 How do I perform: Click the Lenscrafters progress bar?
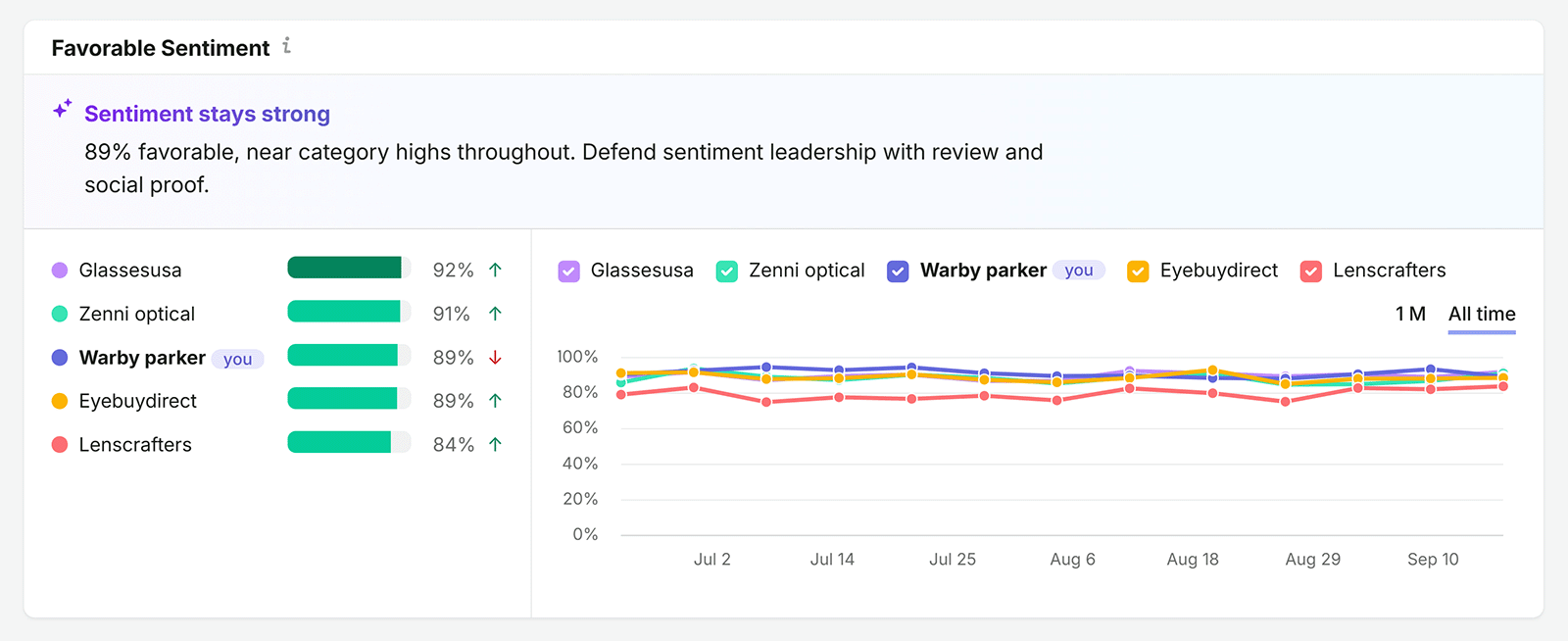point(349,442)
